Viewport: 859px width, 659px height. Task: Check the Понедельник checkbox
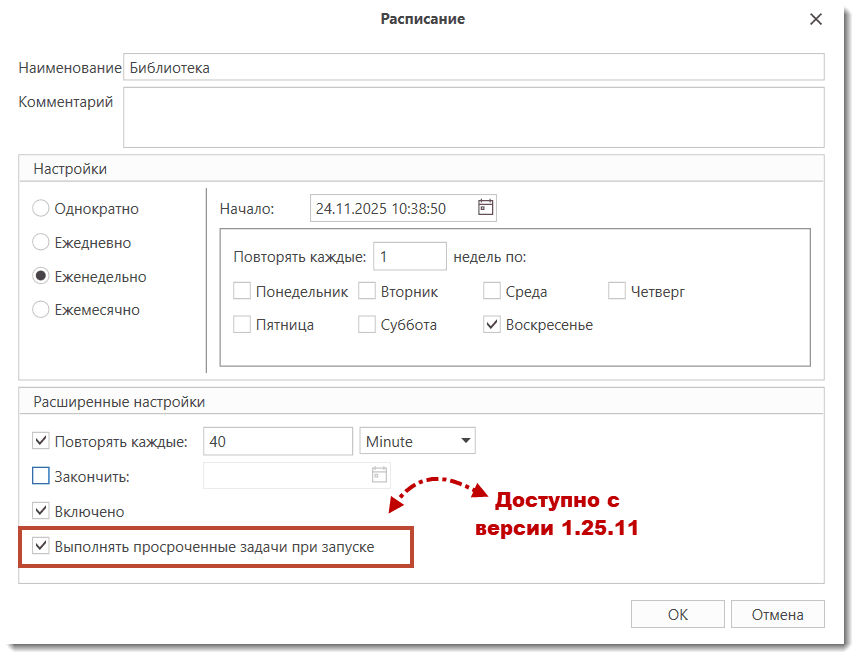tap(242, 292)
